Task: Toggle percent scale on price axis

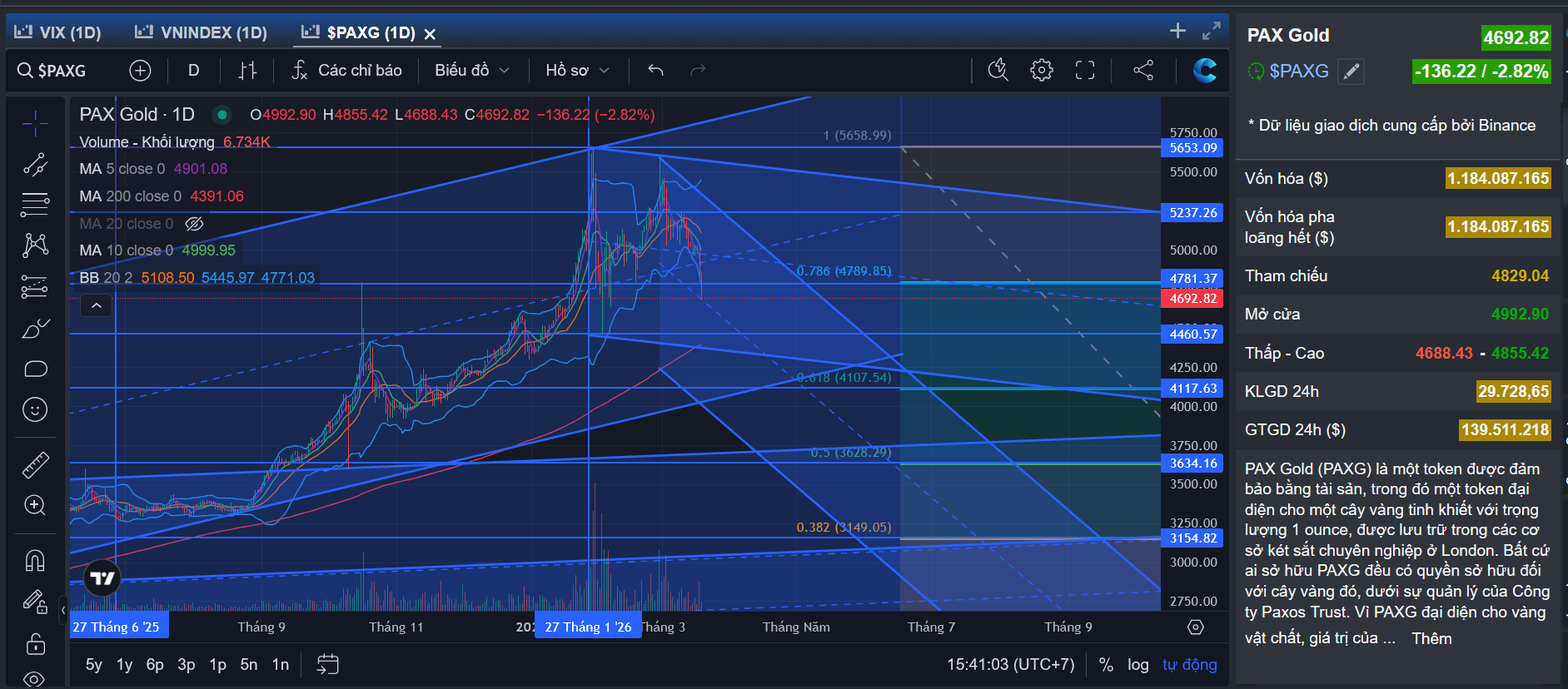Action: pos(1106,665)
